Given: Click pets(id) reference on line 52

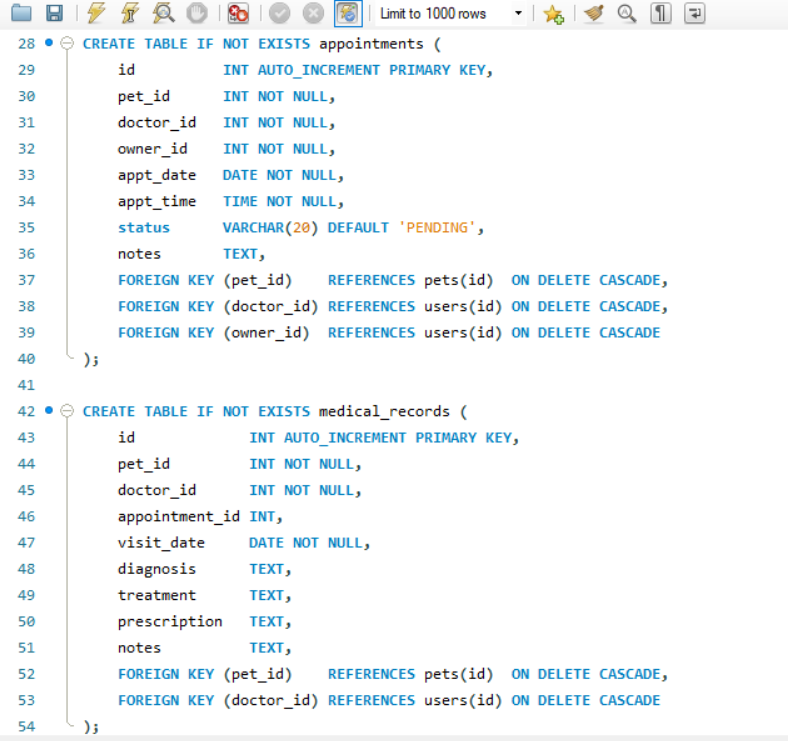Looking at the screenshot, I should coord(458,674).
